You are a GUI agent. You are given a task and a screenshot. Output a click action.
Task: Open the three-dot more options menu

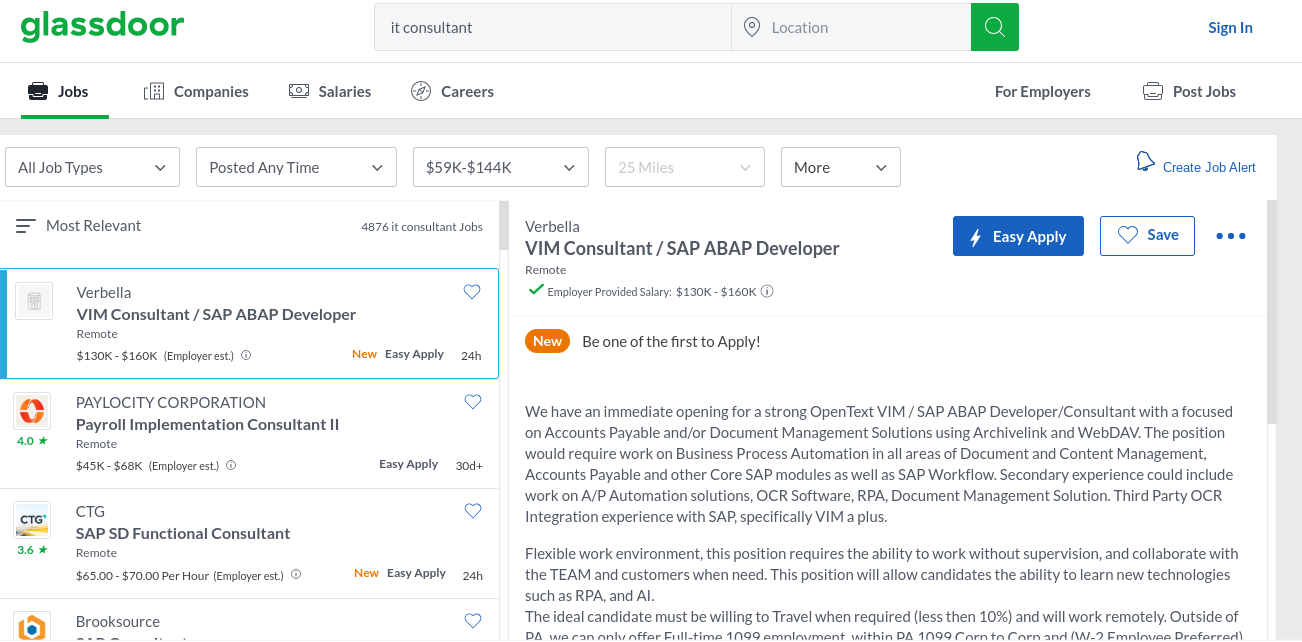coord(1231,236)
